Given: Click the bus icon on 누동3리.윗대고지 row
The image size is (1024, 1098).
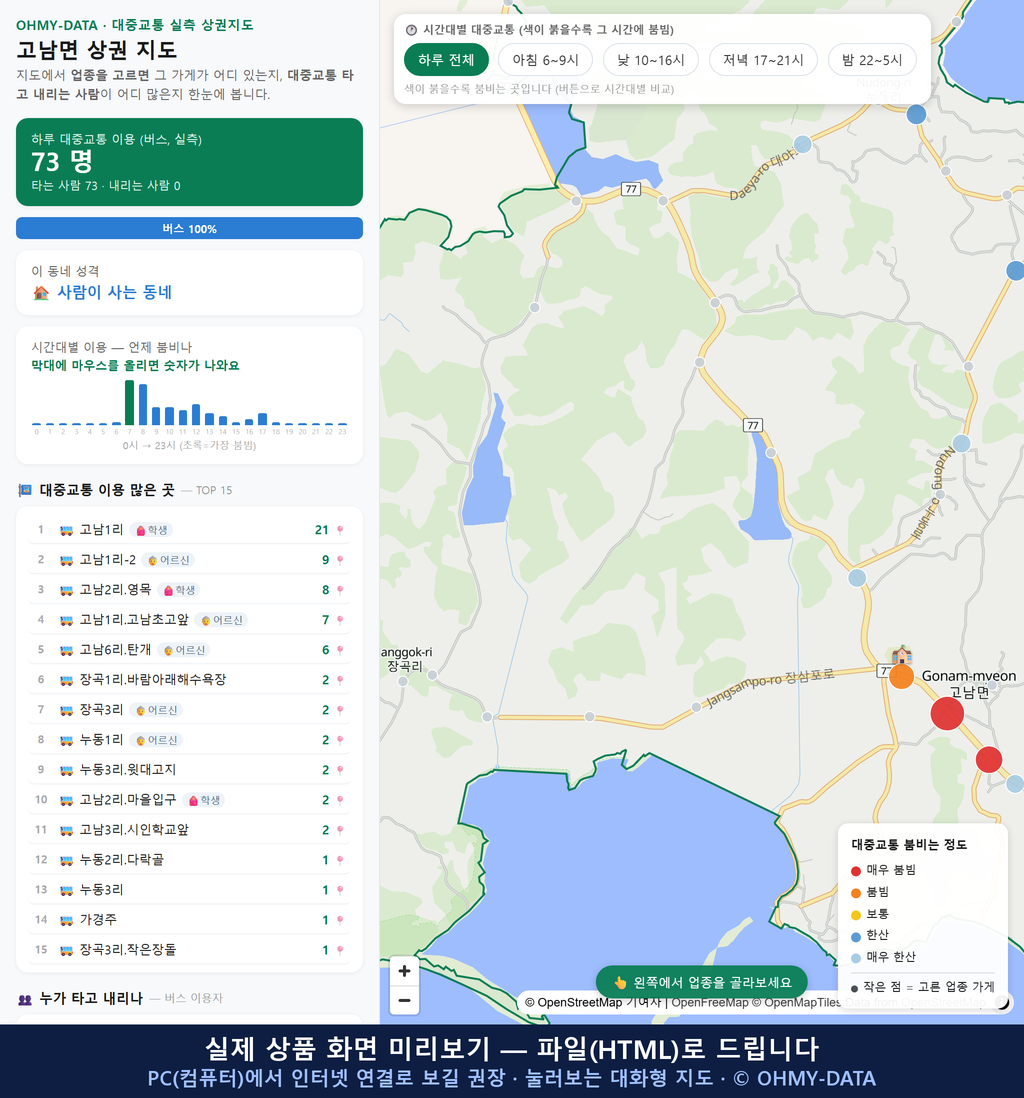Looking at the screenshot, I should pyautogui.click(x=67, y=770).
